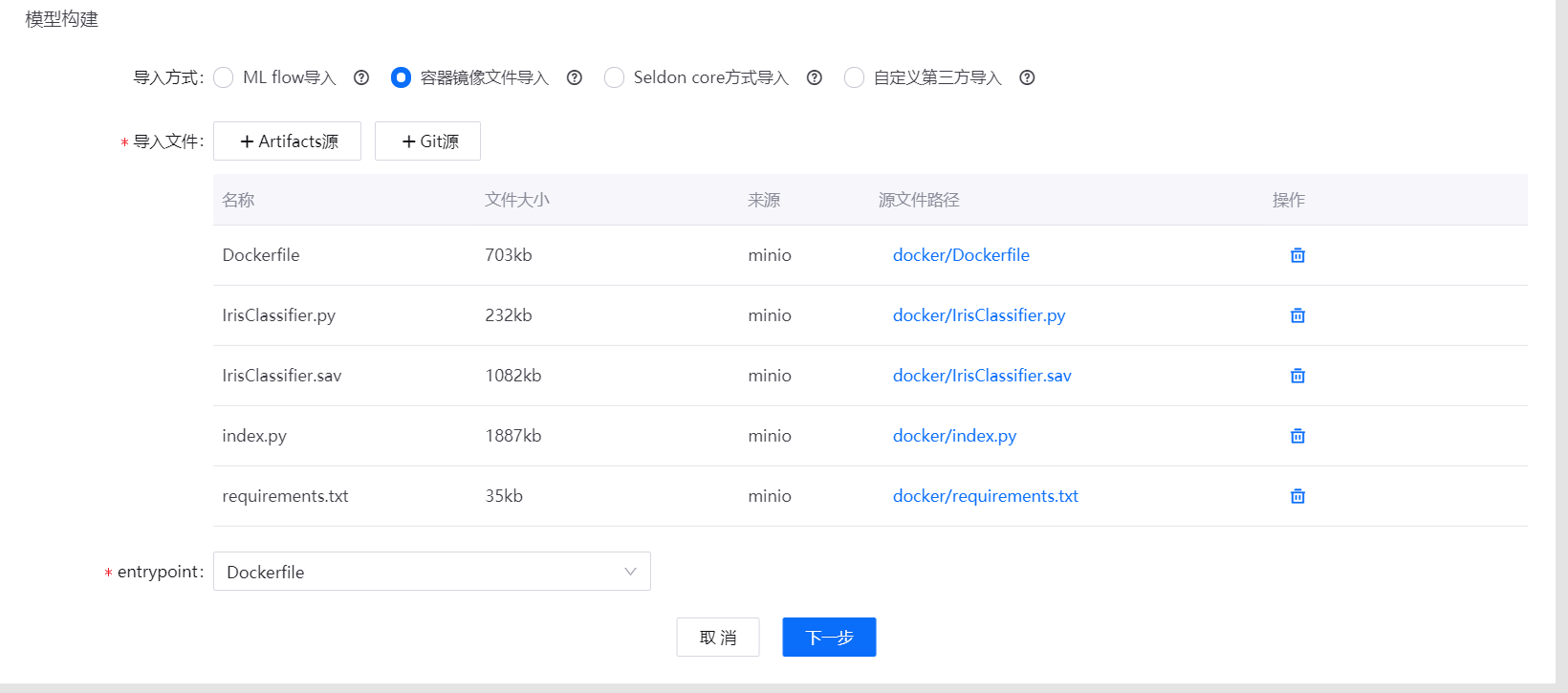Open help icon next to 自定义第三方导入
This screenshot has width=1568, height=693.
tap(1027, 77)
